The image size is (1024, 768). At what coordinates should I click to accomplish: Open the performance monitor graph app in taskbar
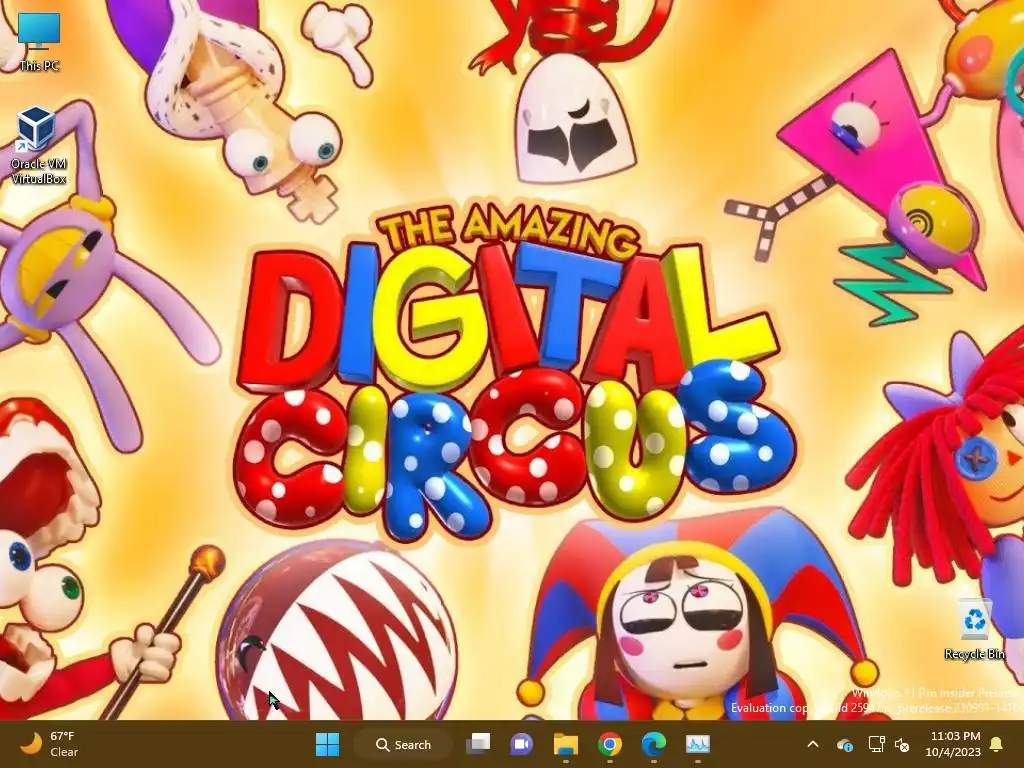[697, 744]
